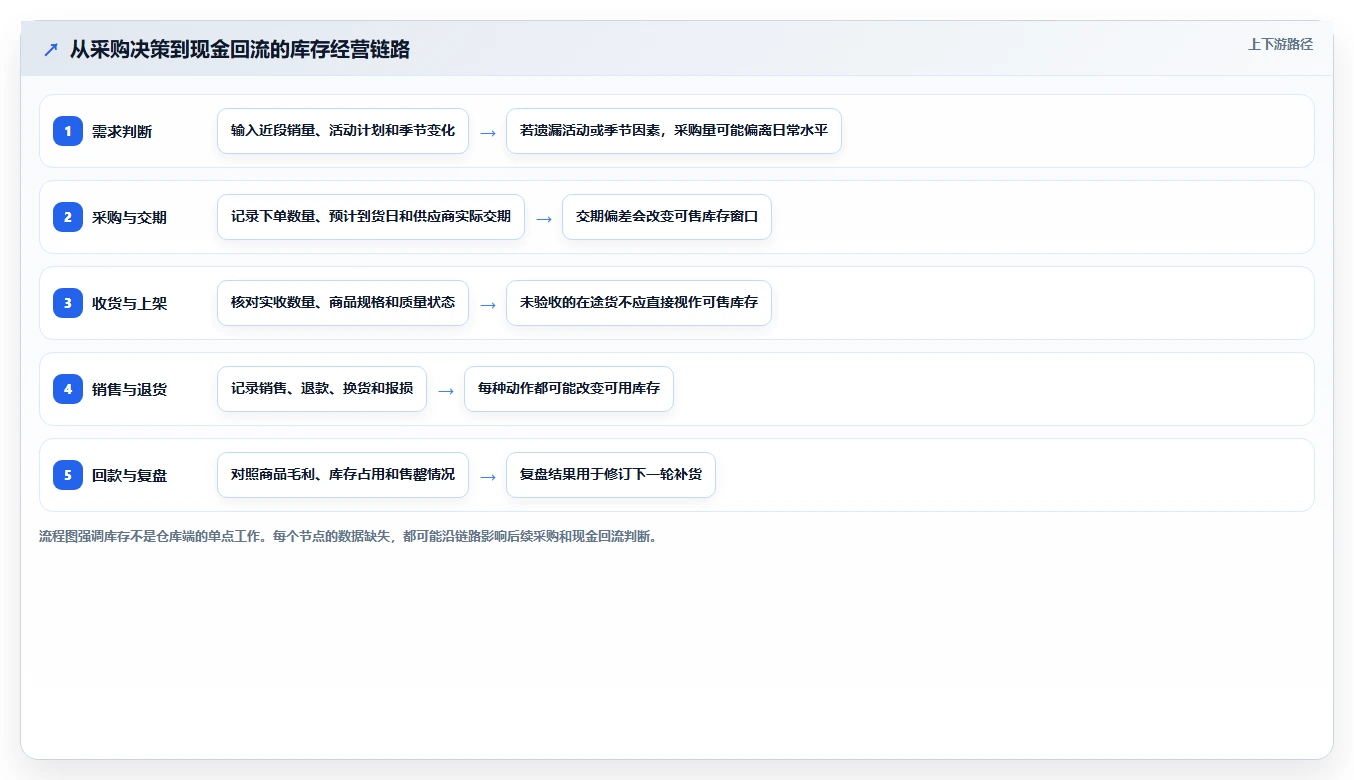The image size is (1354, 780).
Task: Click the box 复盘结果用于修订下一轮补货
Action: point(611,475)
